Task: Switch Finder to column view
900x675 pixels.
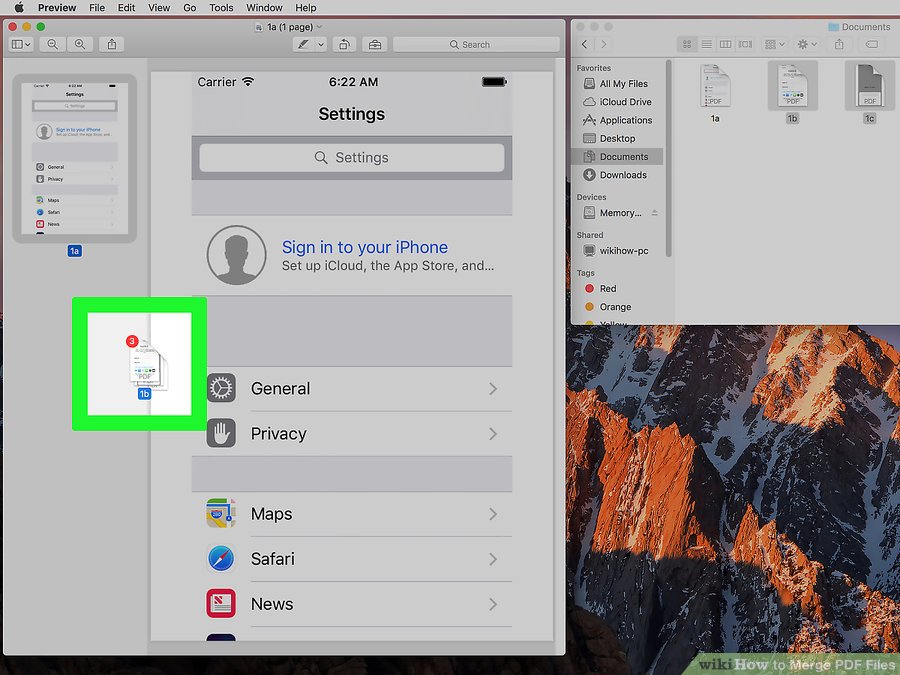Action: click(726, 44)
